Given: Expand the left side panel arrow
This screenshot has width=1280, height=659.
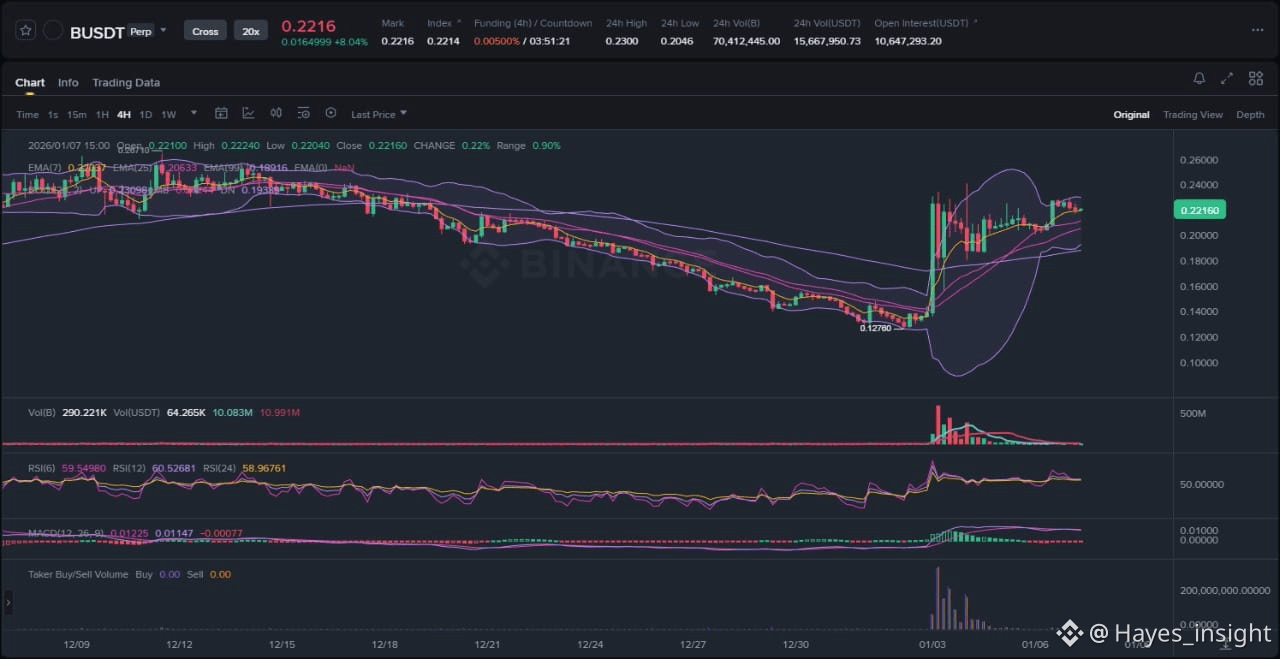Looking at the screenshot, I should click(9, 603).
